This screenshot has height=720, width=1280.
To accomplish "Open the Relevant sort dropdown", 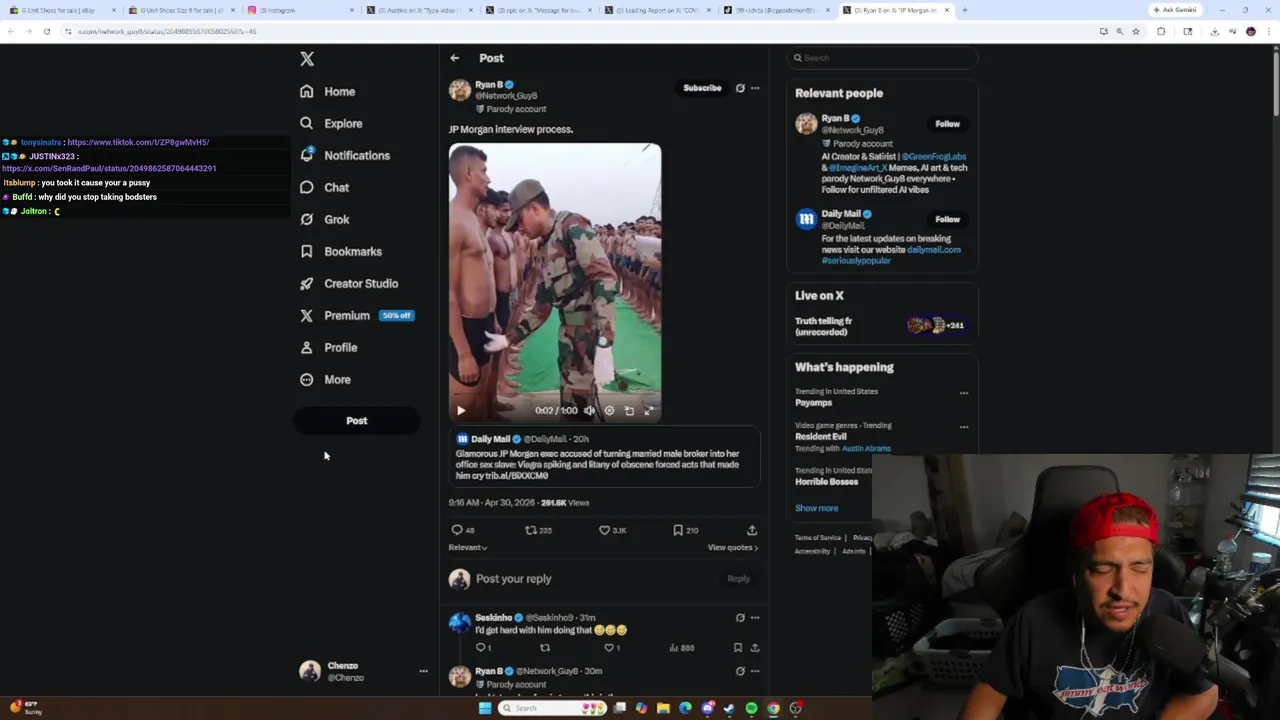I will pos(468,547).
